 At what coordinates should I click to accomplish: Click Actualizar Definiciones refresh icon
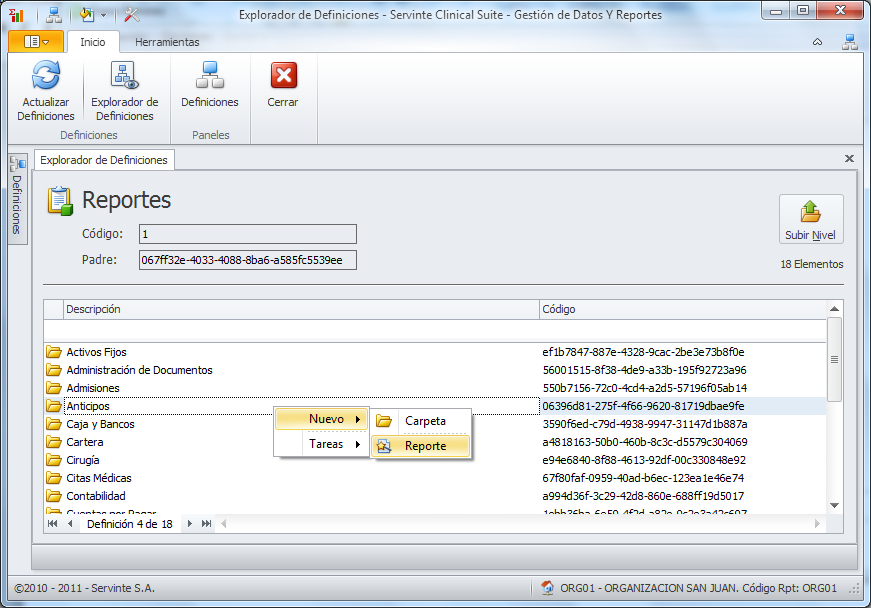click(x=46, y=77)
